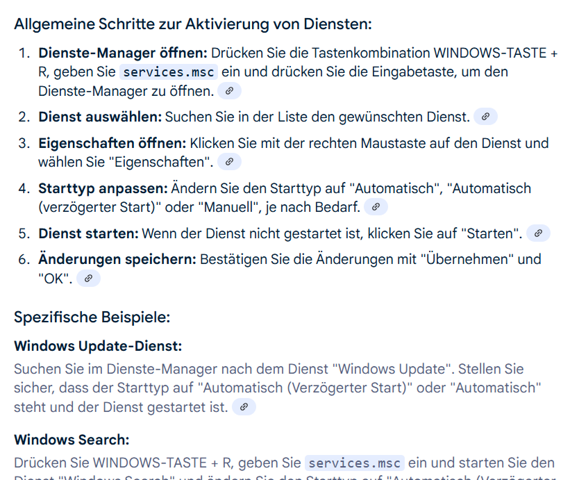Click quoted "Windows Update" in the paragraph
The width and height of the screenshot is (579, 480).
point(393,369)
